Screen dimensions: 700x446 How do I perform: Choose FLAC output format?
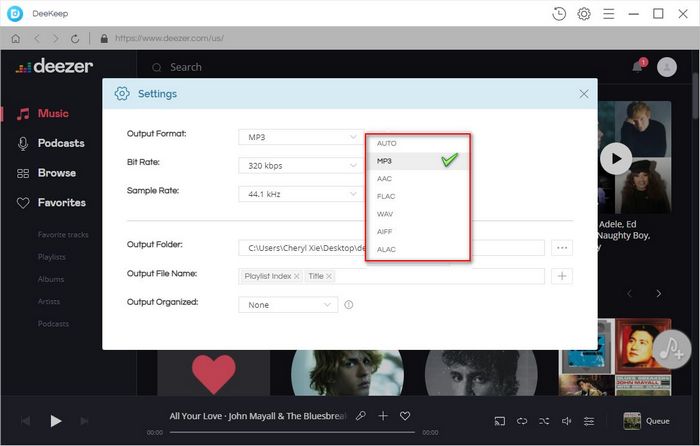(x=417, y=196)
